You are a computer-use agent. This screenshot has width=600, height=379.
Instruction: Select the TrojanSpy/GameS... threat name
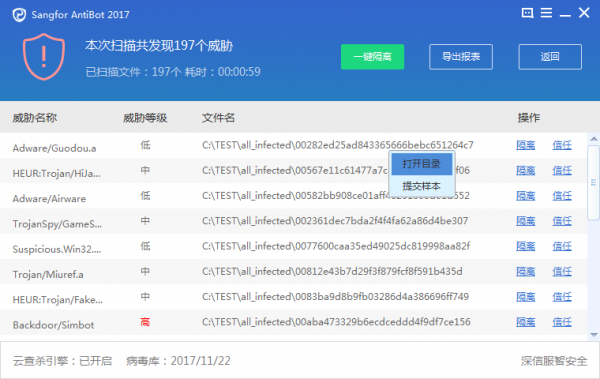[57, 224]
